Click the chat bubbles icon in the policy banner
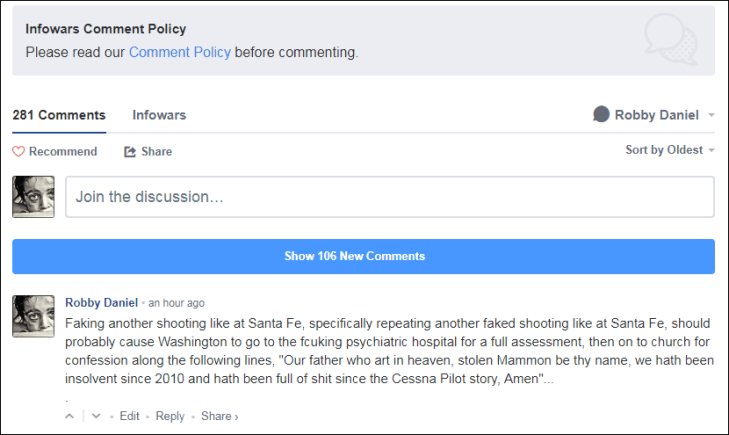Viewport: 729px width, 435px height. coord(670,40)
